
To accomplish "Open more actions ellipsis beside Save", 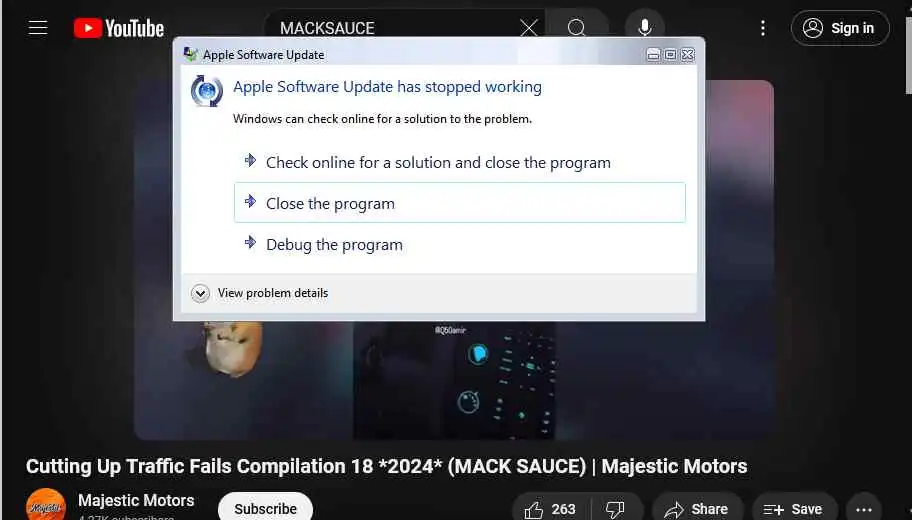I will tap(864, 509).
